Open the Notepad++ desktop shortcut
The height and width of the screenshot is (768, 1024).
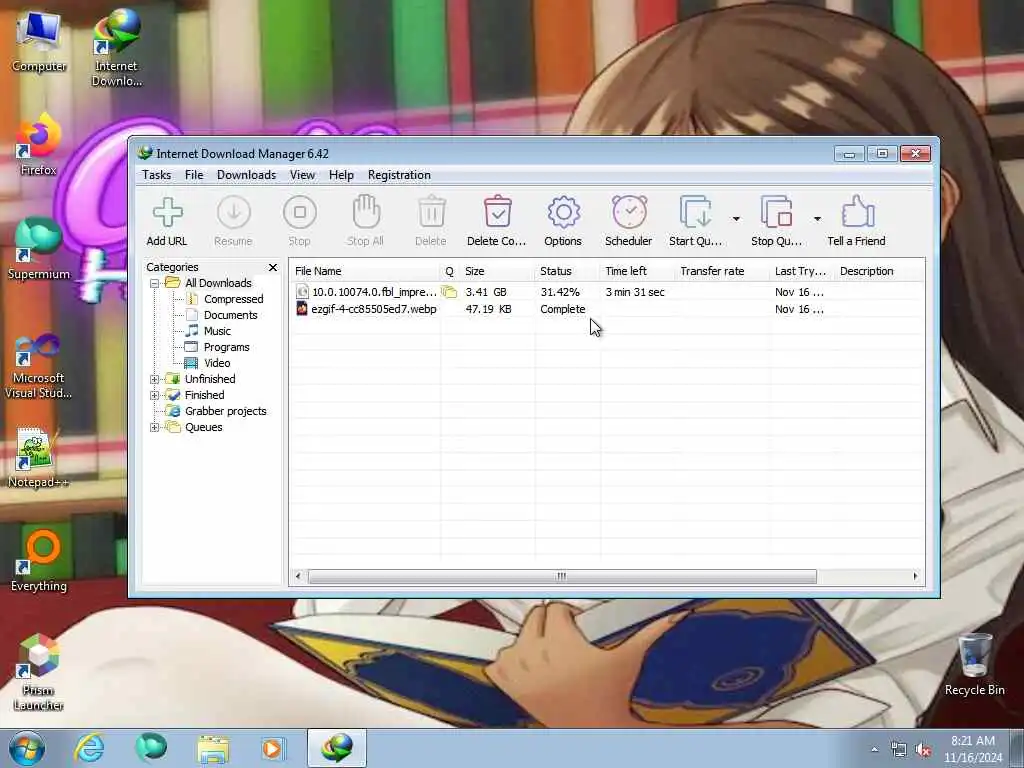coord(39,458)
